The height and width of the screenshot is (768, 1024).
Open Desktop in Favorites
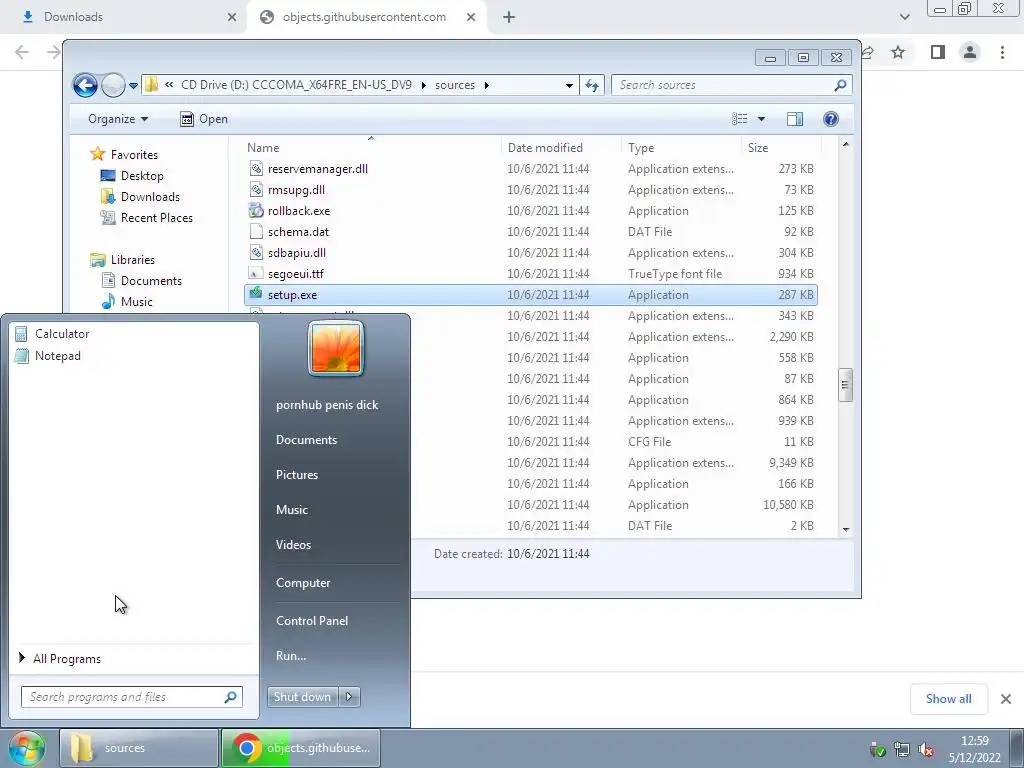pyautogui.click(x=142, y=176)
